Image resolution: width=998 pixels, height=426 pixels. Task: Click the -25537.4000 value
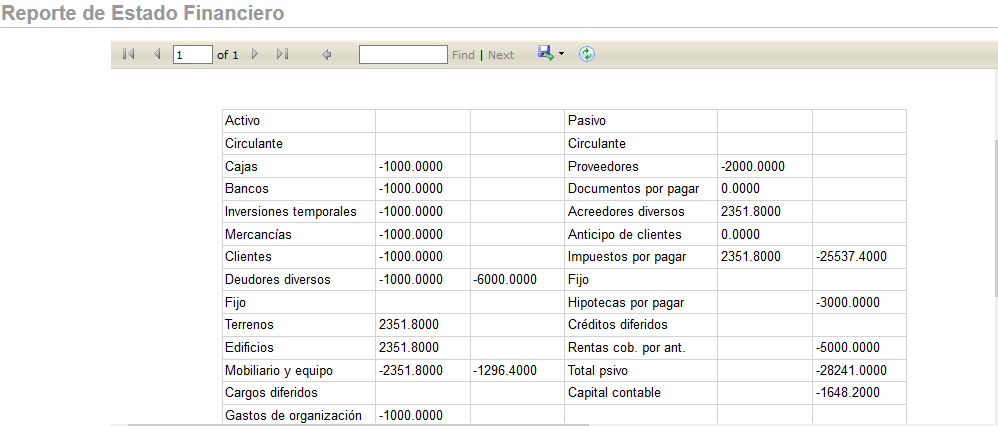pyautogui.click(x=851, y=257)
